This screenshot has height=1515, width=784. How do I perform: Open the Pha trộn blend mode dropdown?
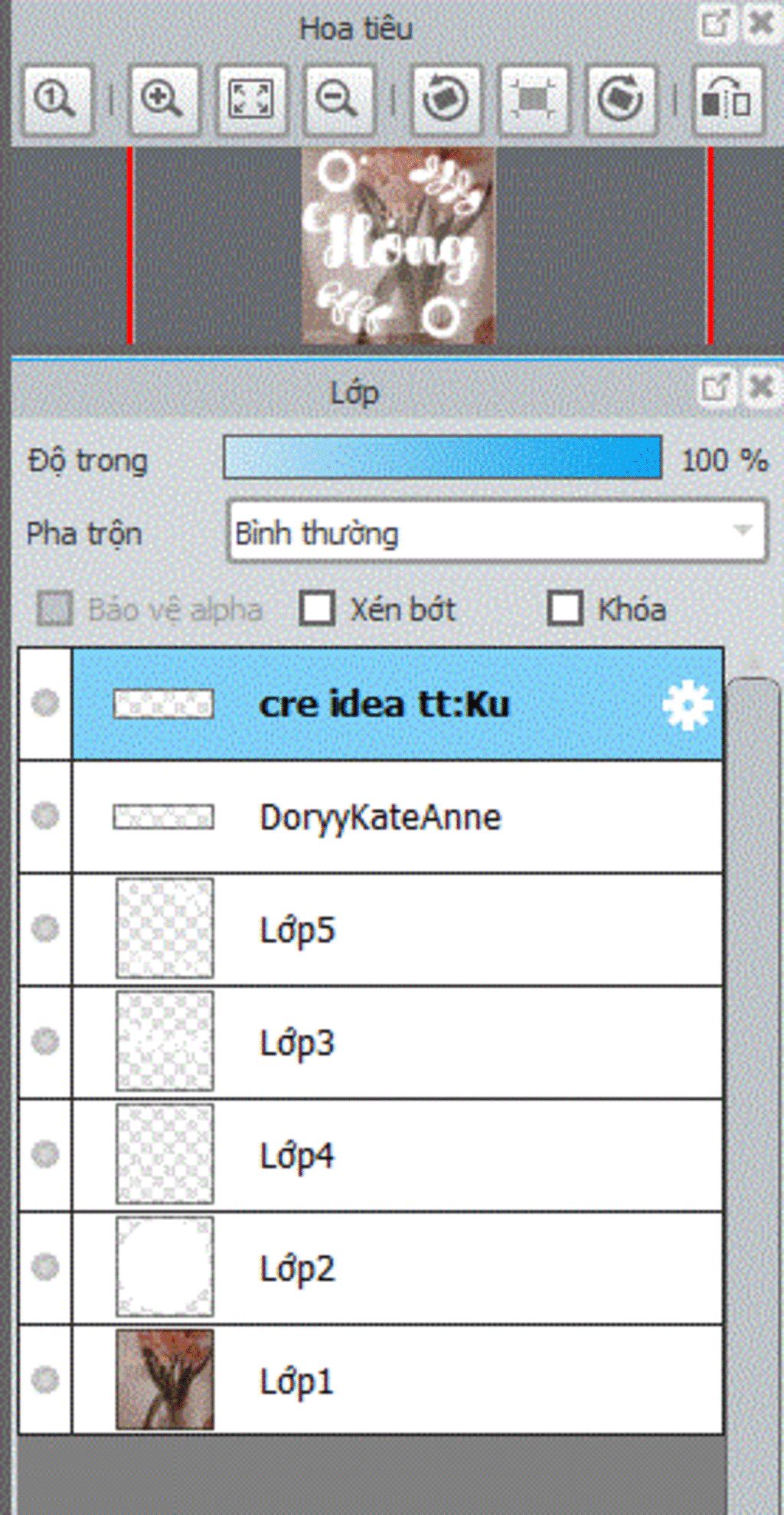496,532
